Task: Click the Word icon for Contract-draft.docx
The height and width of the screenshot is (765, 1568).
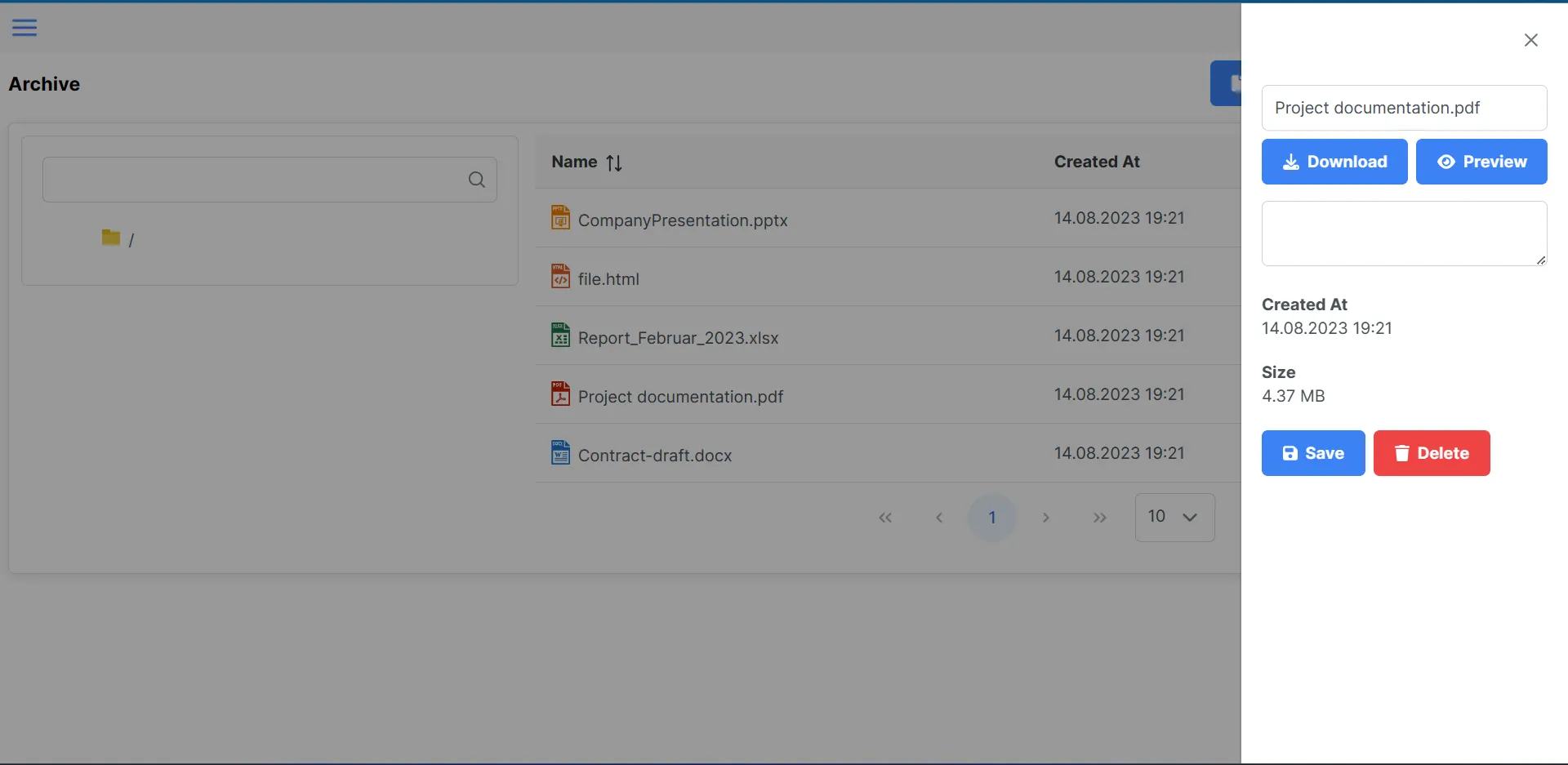Action: coord(560,453)
